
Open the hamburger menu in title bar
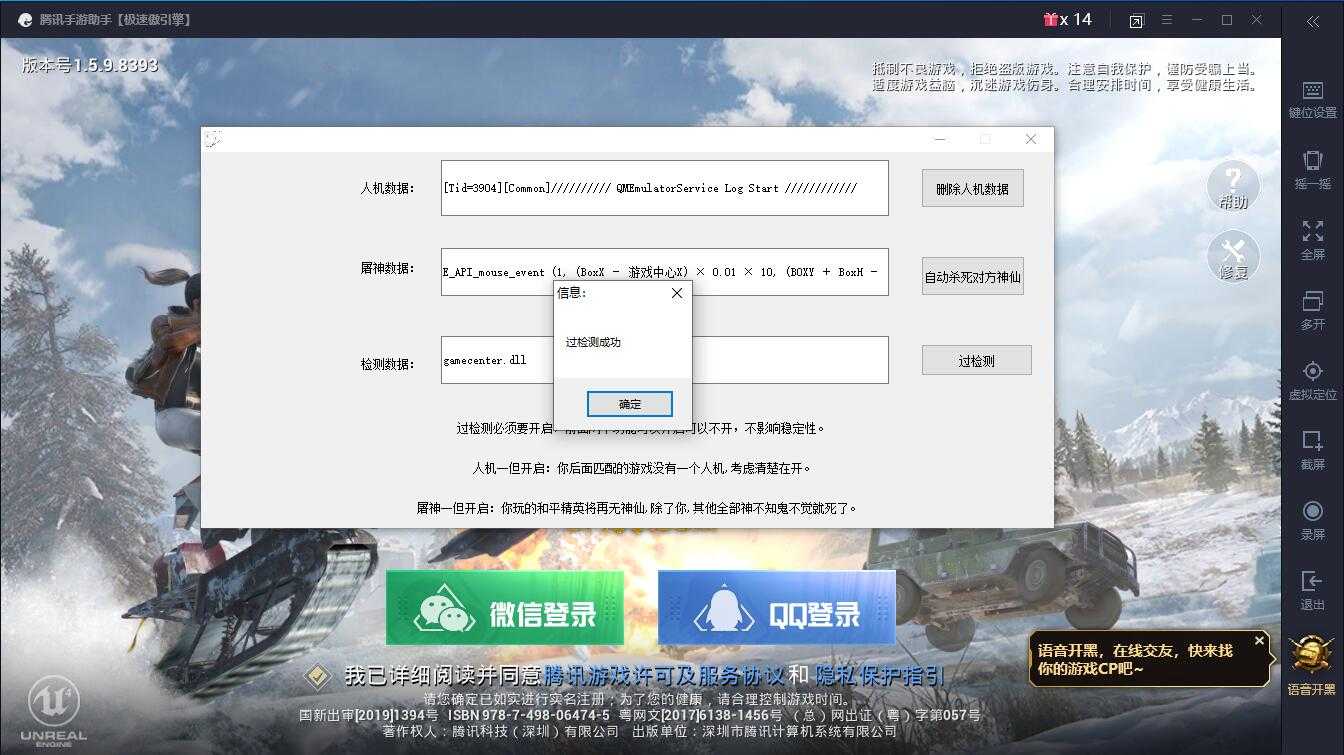(x=1166, y=20)
